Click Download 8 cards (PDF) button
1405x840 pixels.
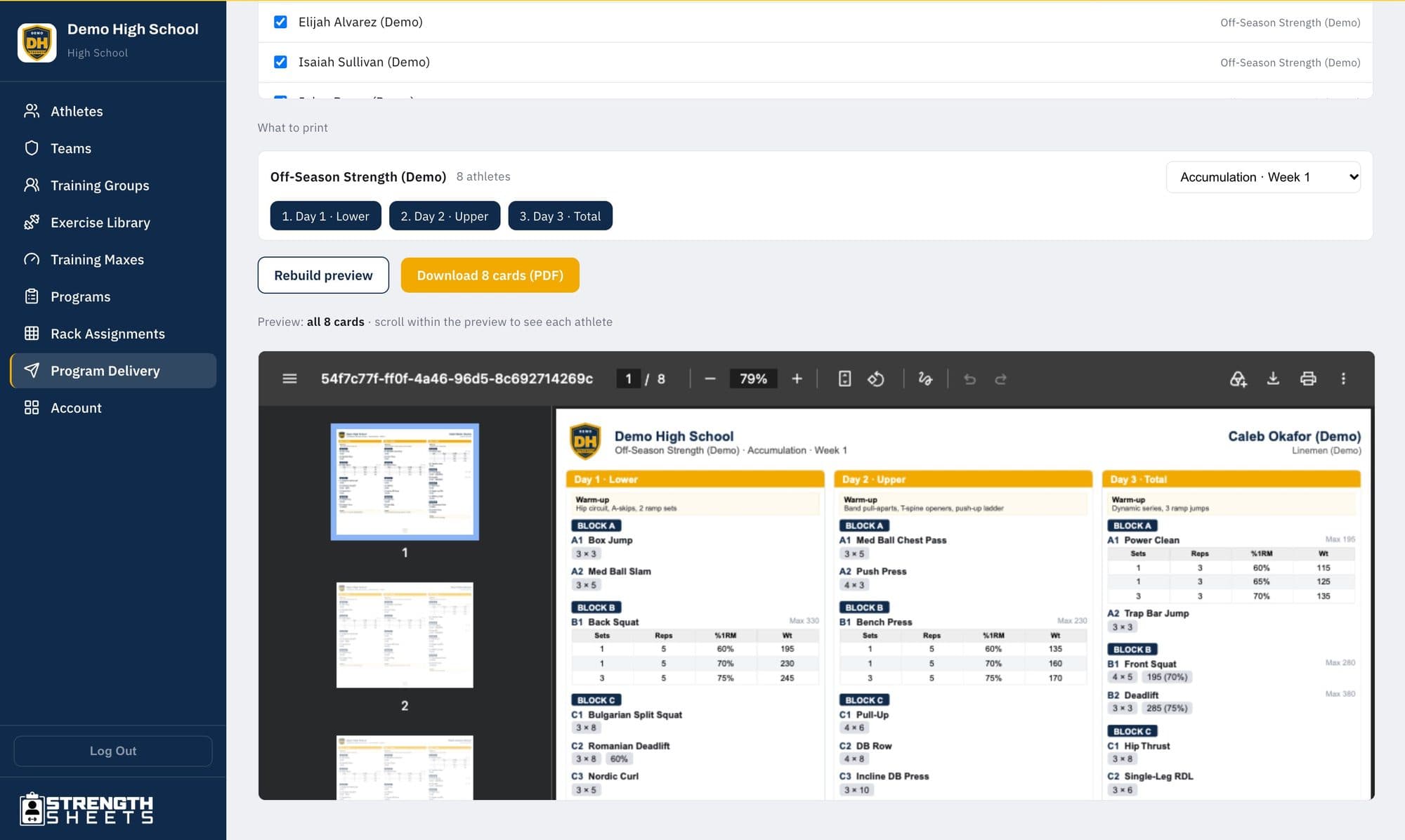click(x=490, y=275)
